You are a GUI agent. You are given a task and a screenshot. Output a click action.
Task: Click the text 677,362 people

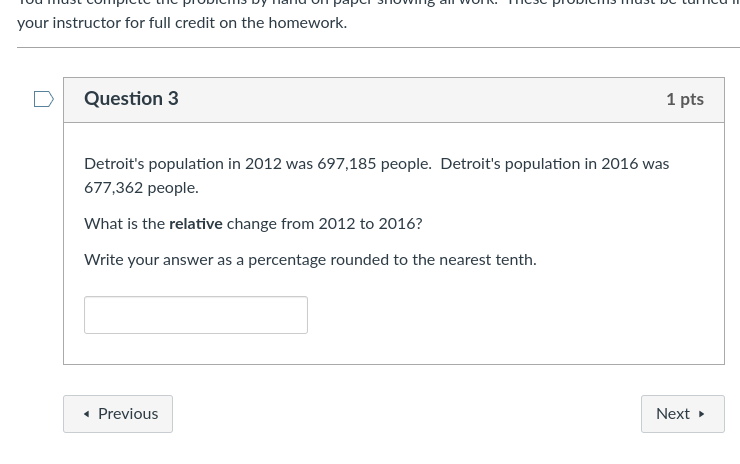point(141,188)
